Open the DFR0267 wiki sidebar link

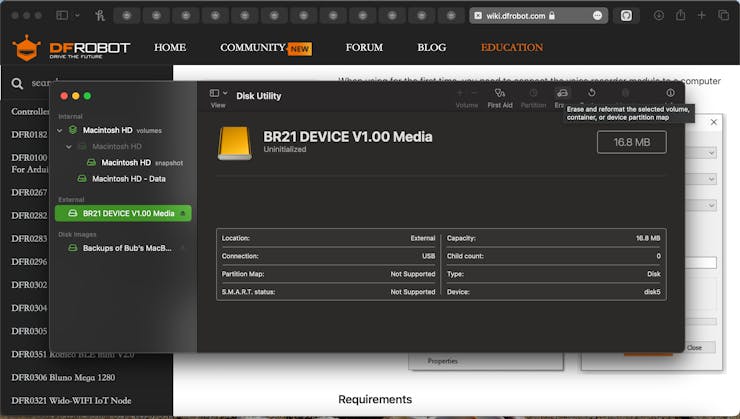click(29, 193)
